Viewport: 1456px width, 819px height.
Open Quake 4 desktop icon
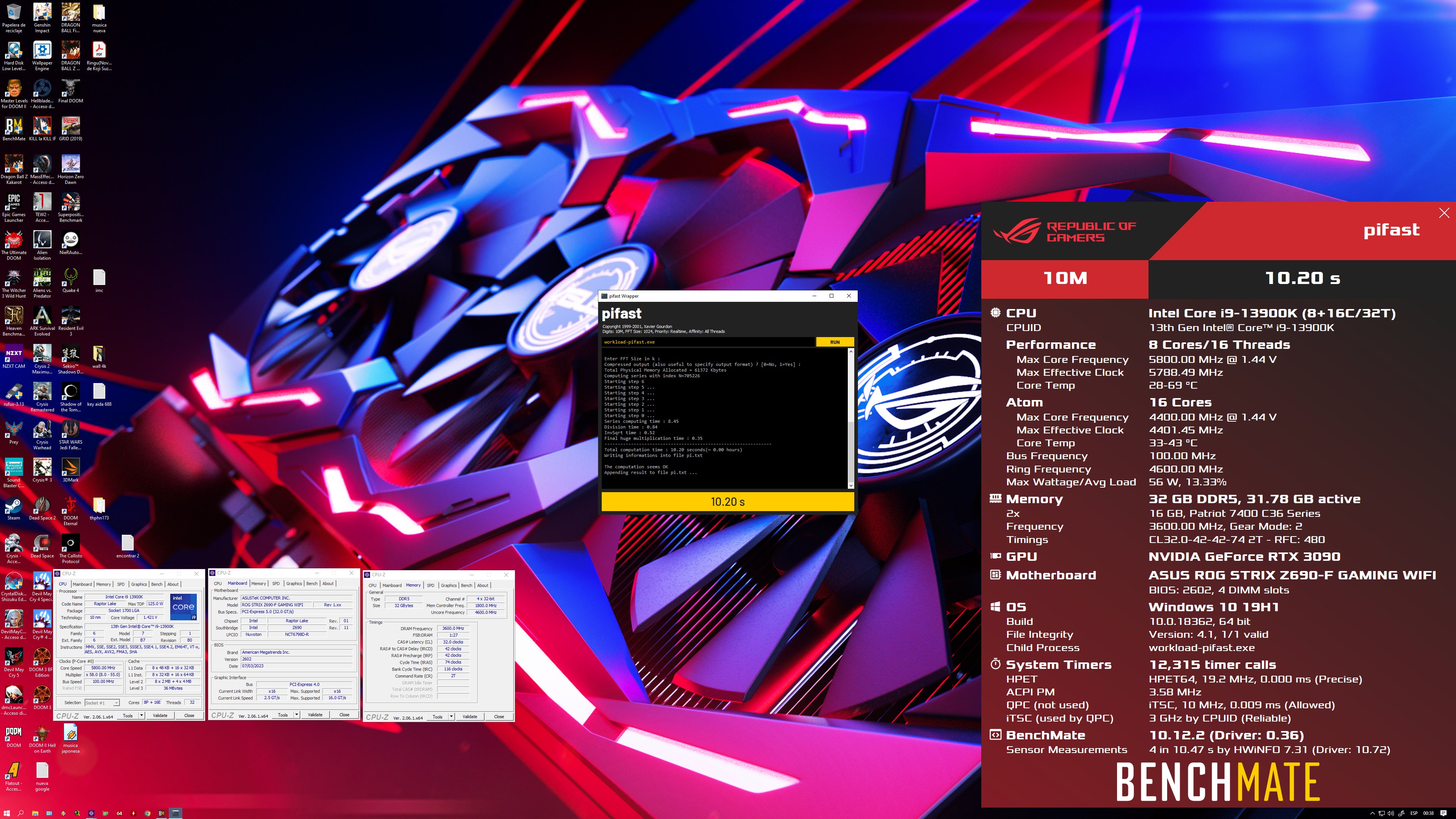point(71,280)
